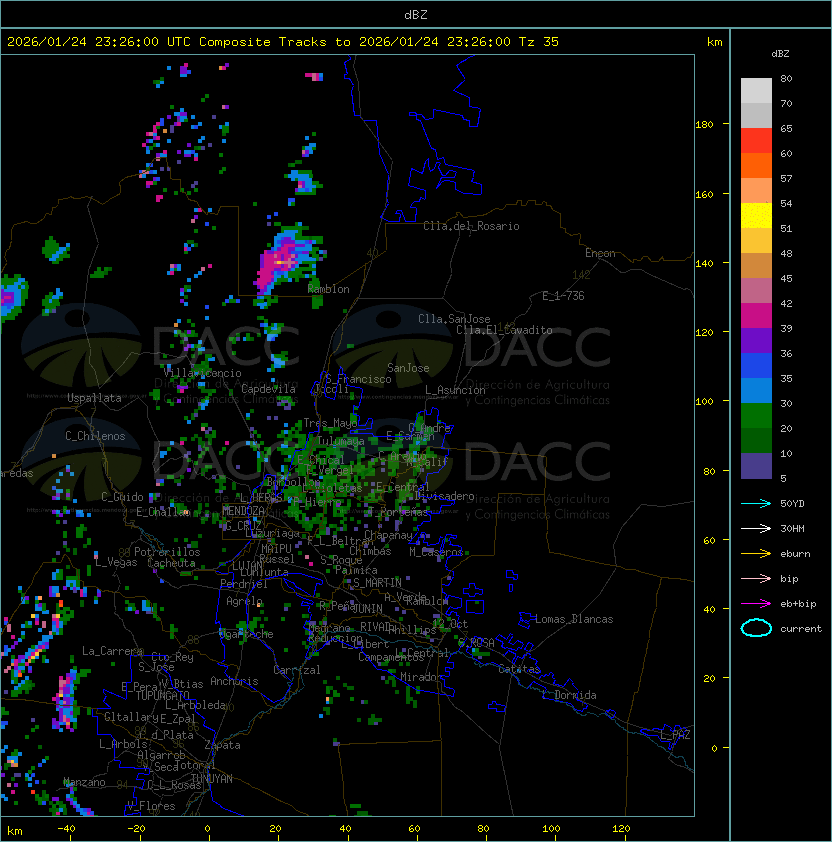Click the 'Encon' map label

coord(600,253)
